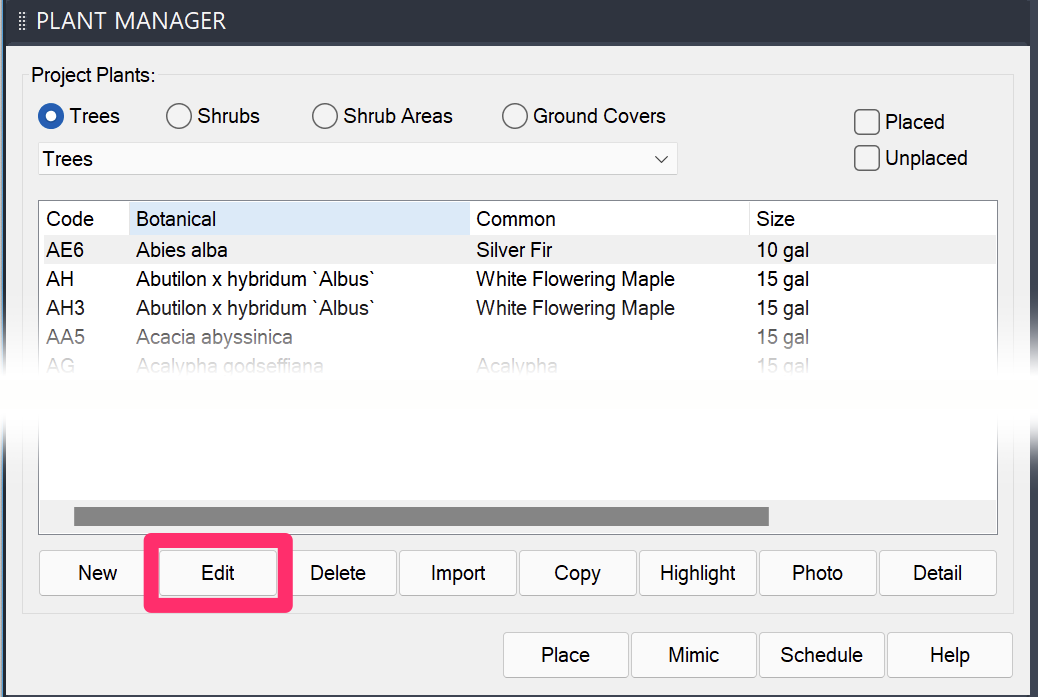Click the Highlight button
1038x697 pixels.
click(x=698, y=573)
